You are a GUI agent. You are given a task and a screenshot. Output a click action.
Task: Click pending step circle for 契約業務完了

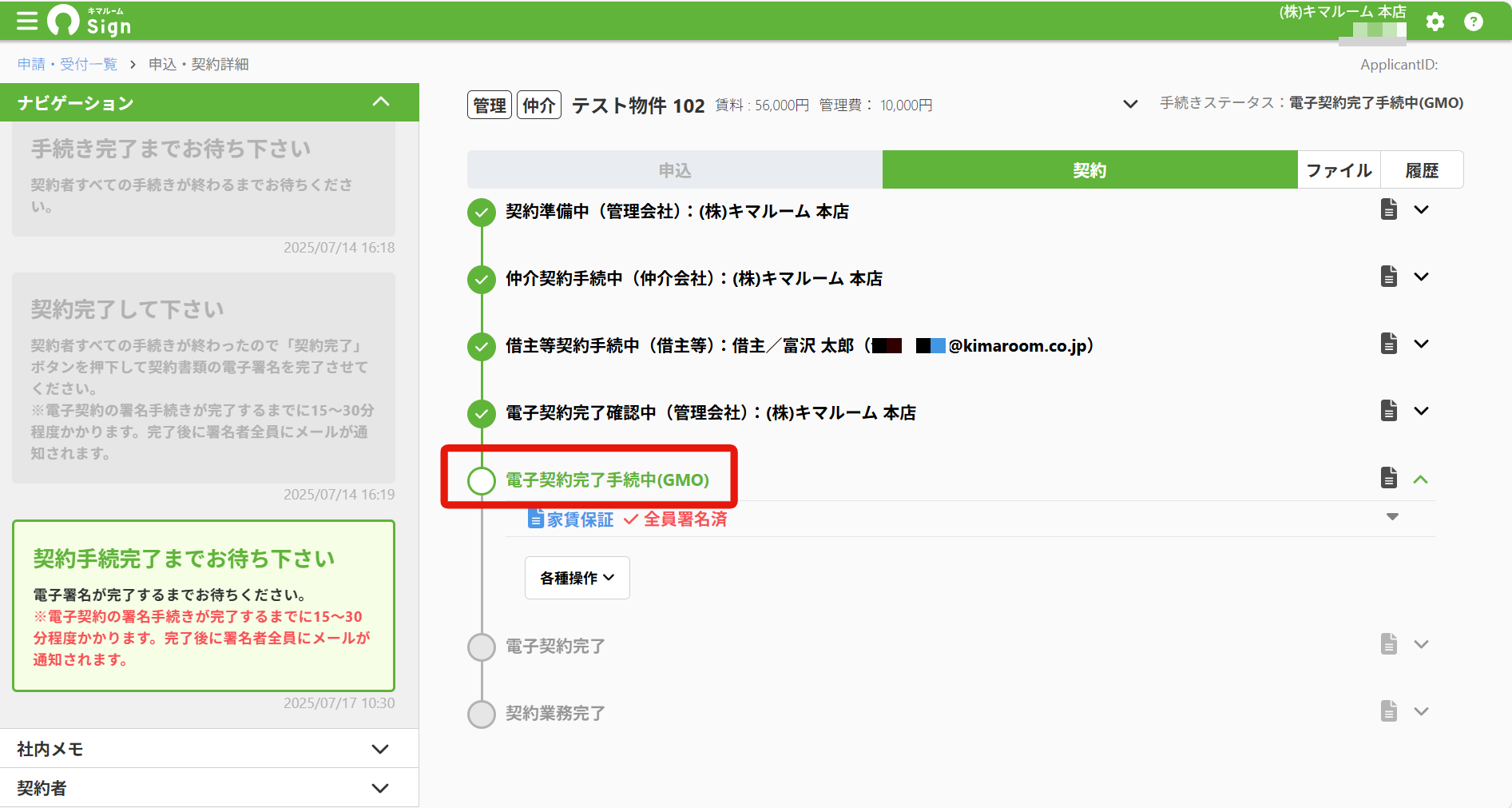[481, 714]
